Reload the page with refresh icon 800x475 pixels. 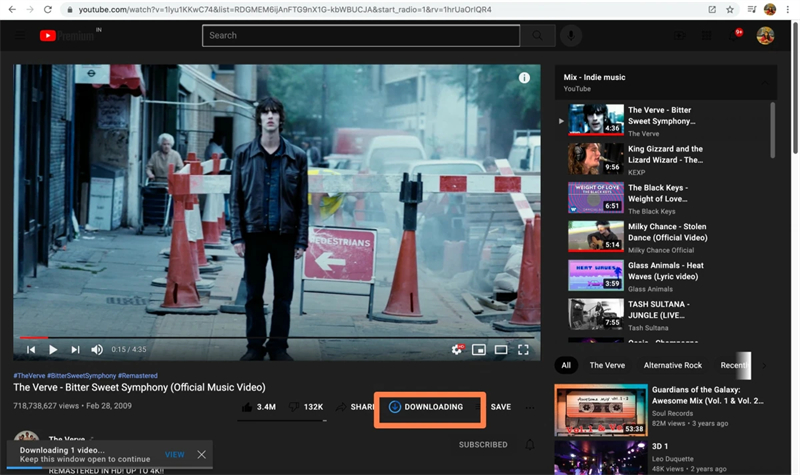[x=47, y=9]
